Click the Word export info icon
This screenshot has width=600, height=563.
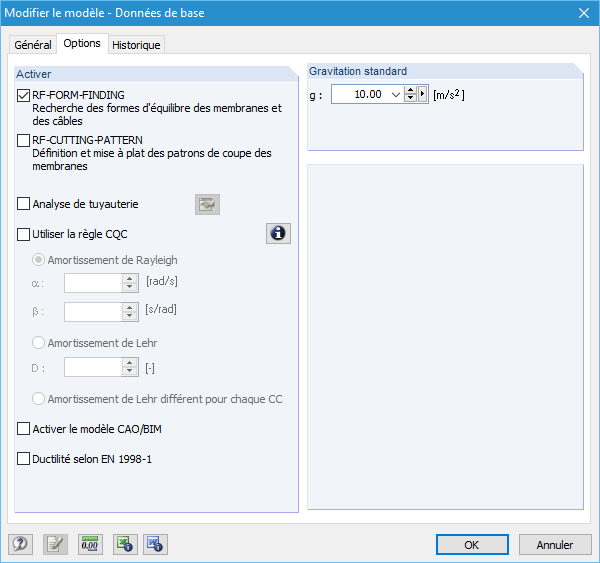coord(155,544)
